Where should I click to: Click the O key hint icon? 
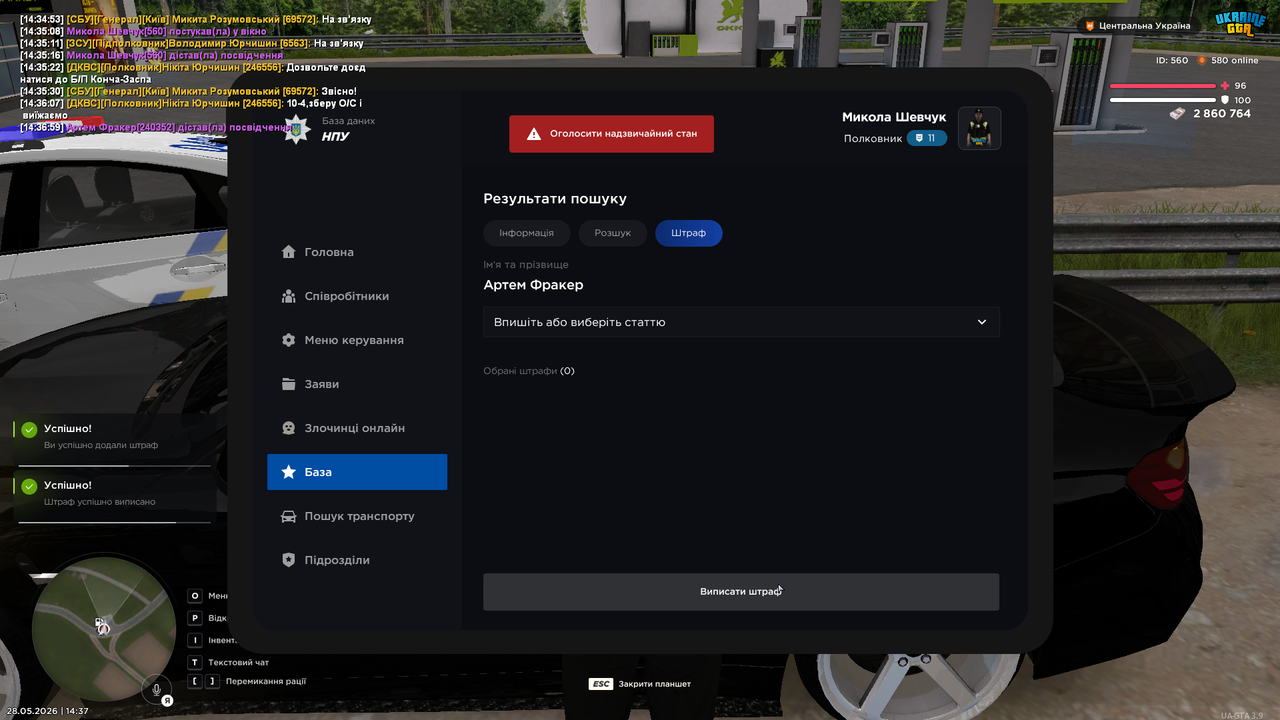click(x=195, y=596)
